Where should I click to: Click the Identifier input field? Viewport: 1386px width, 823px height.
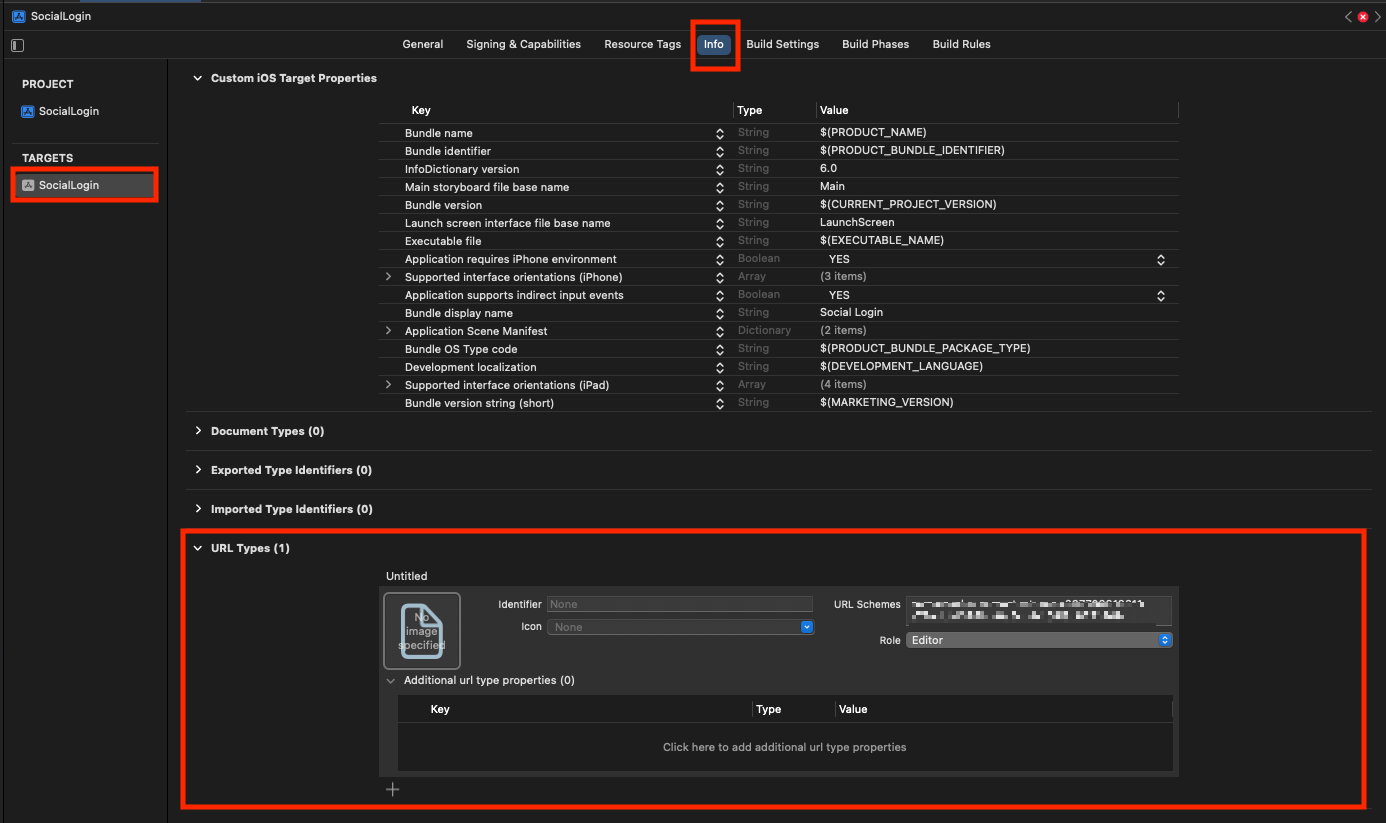pos(680,604)
